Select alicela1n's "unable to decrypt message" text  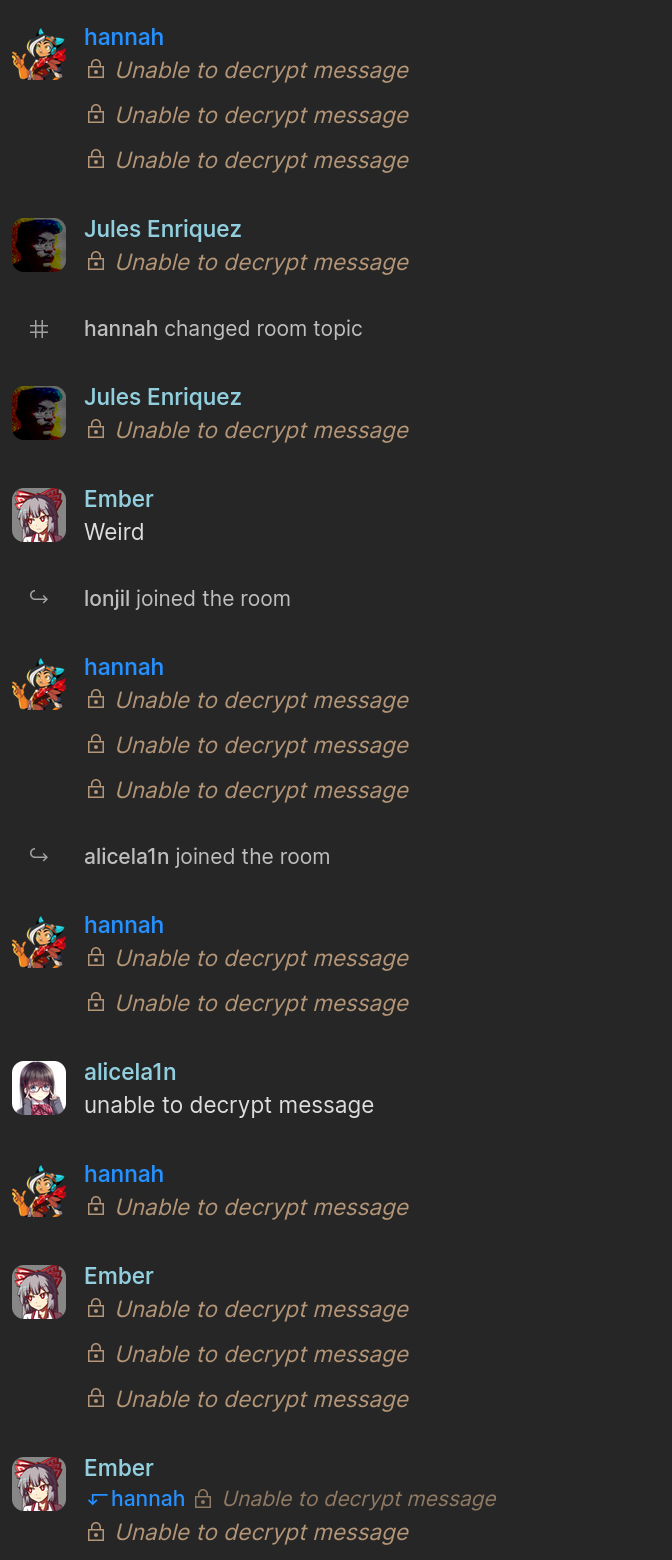(x=229, y=1105)
